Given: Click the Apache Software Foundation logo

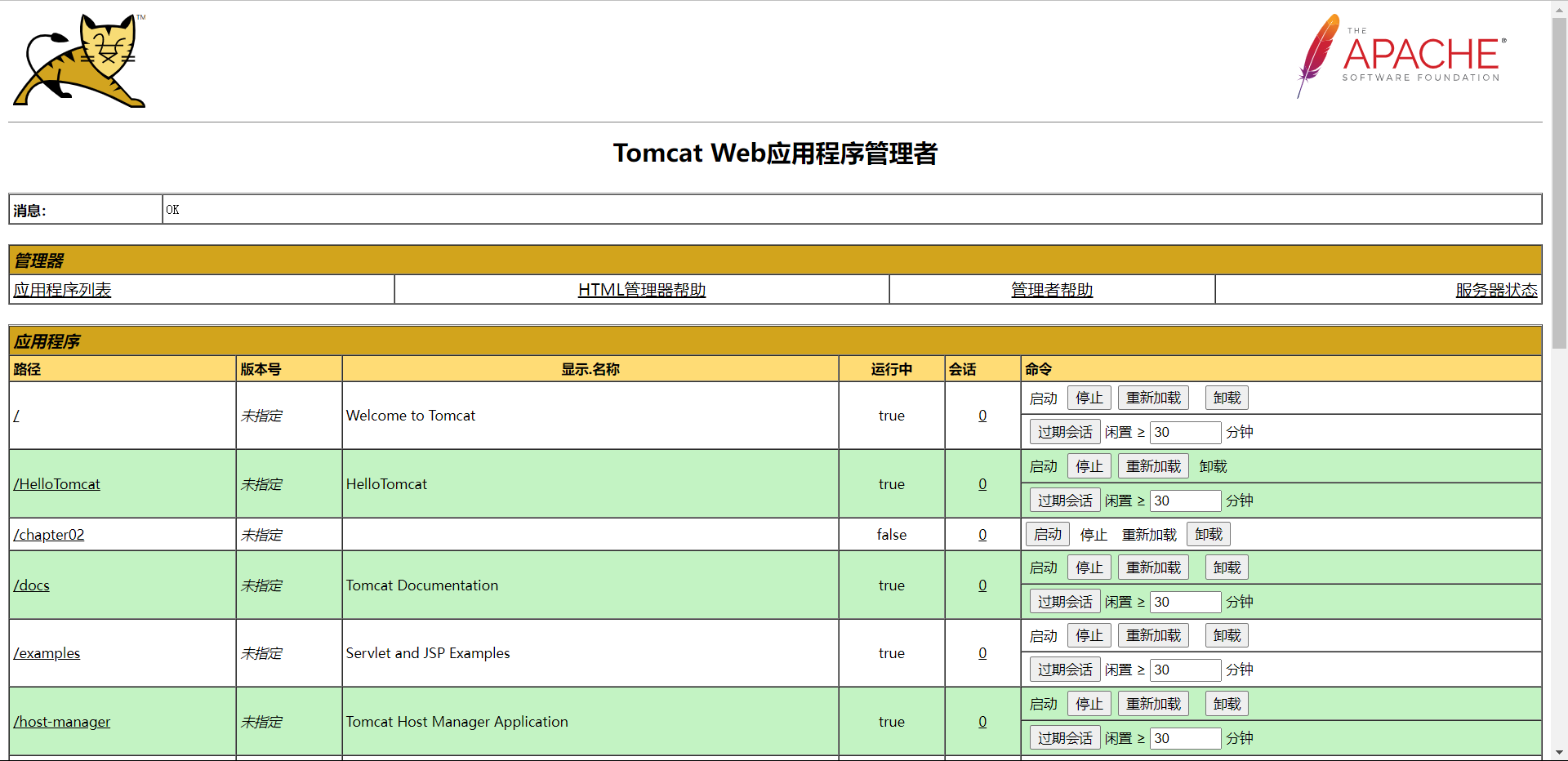Looking at the screenshot, I should tap(1401, 56).
